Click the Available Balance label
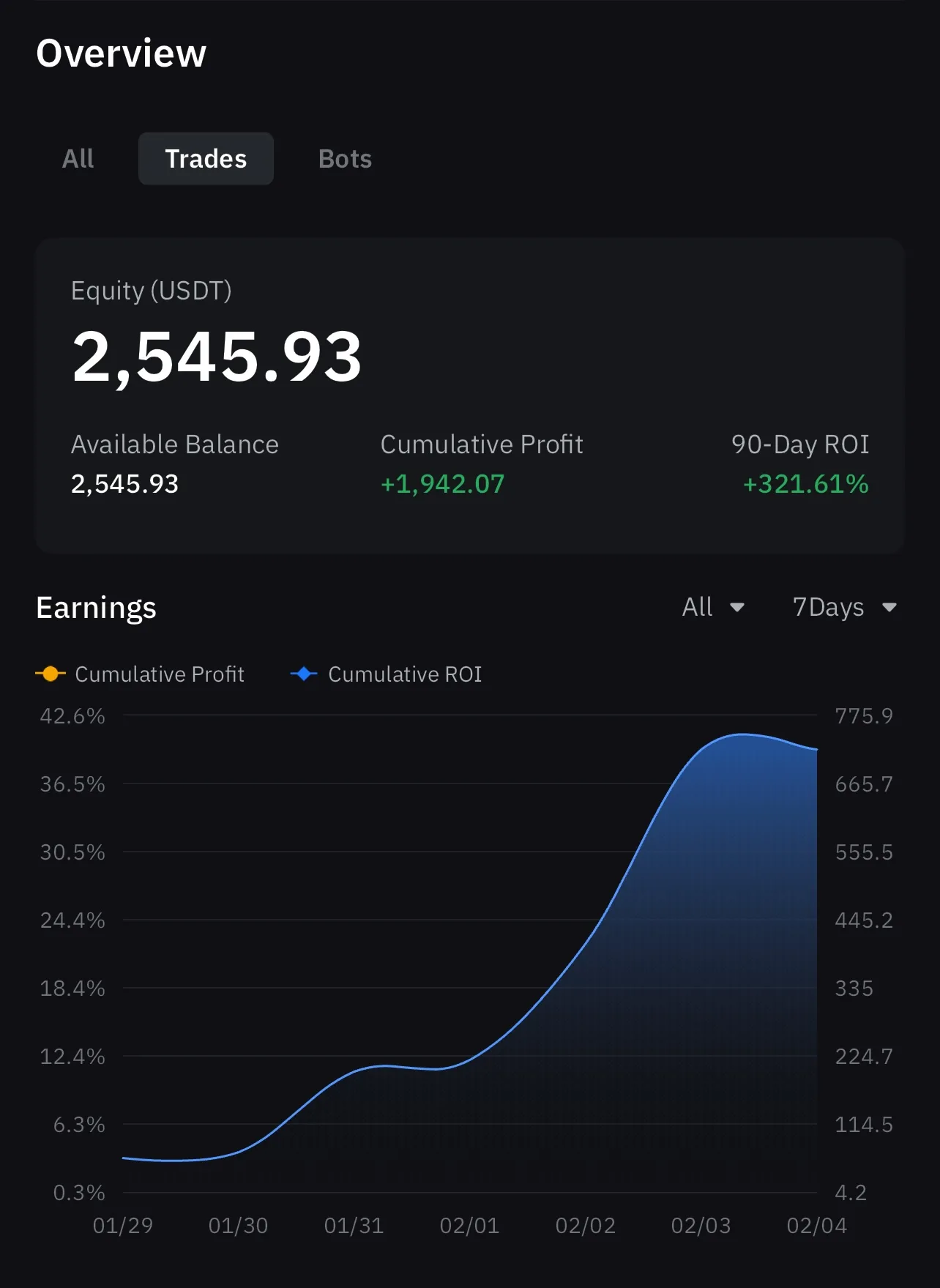 point(174,444)
